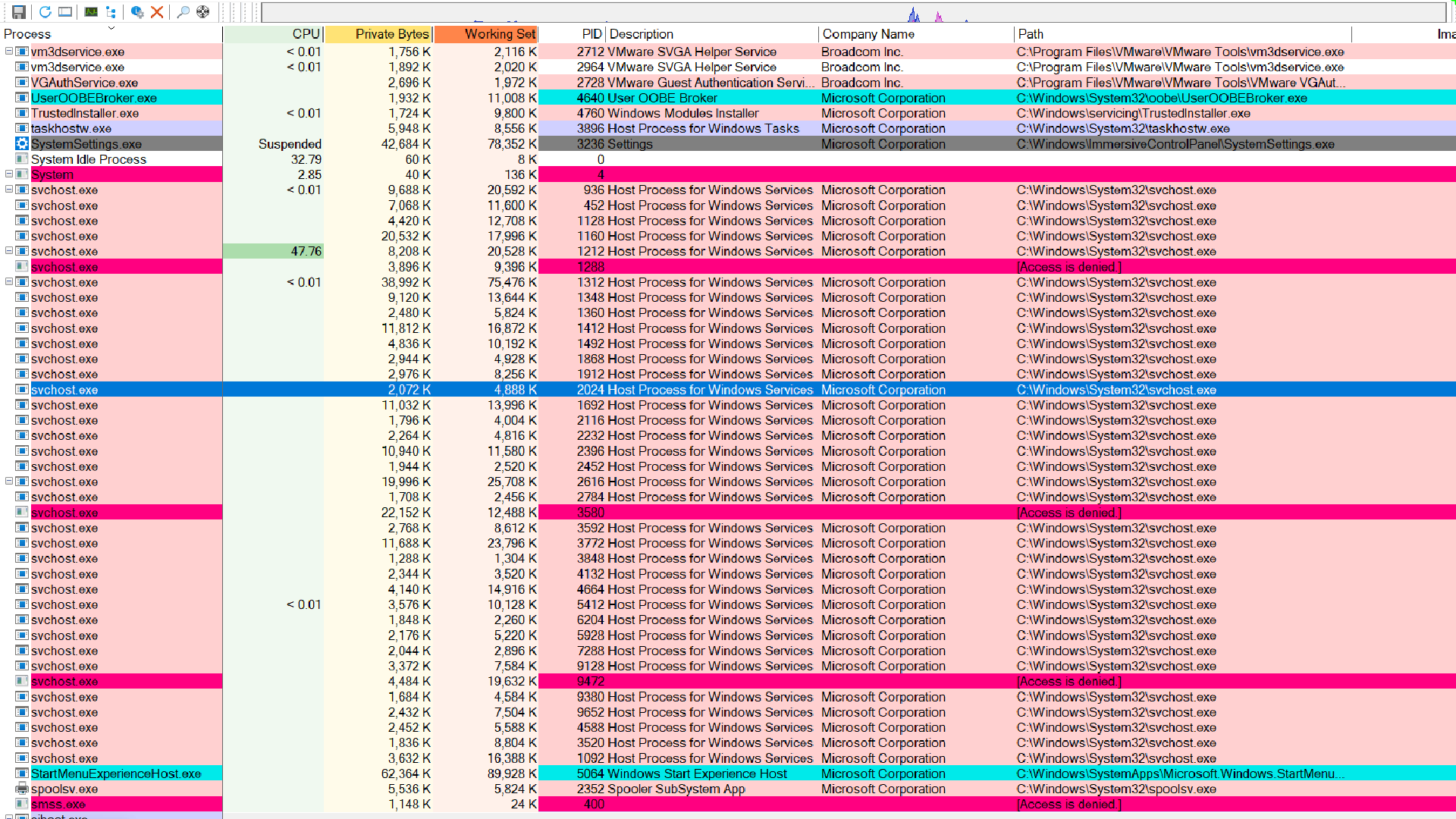Open Find Handle with the magnifier icon
The width and height of the screenshot is (1456, 819).
[x=183, y=11]
